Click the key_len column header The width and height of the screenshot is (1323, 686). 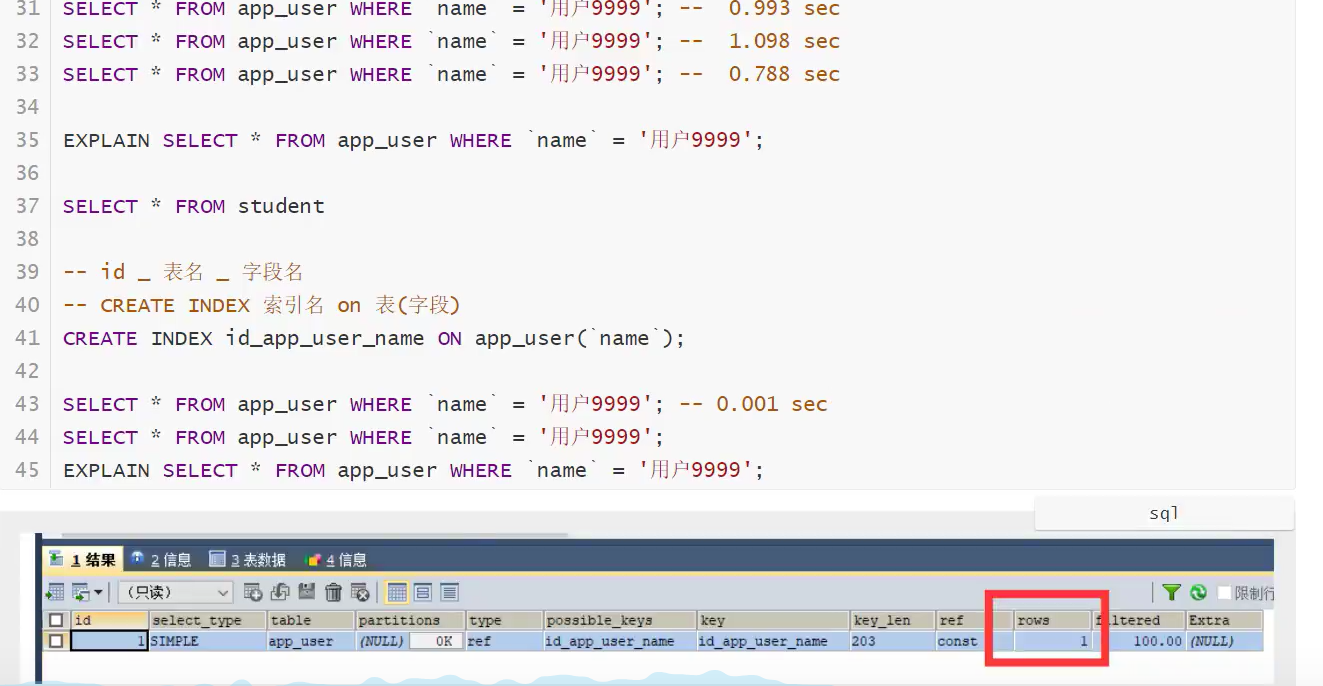click(892, 620)
